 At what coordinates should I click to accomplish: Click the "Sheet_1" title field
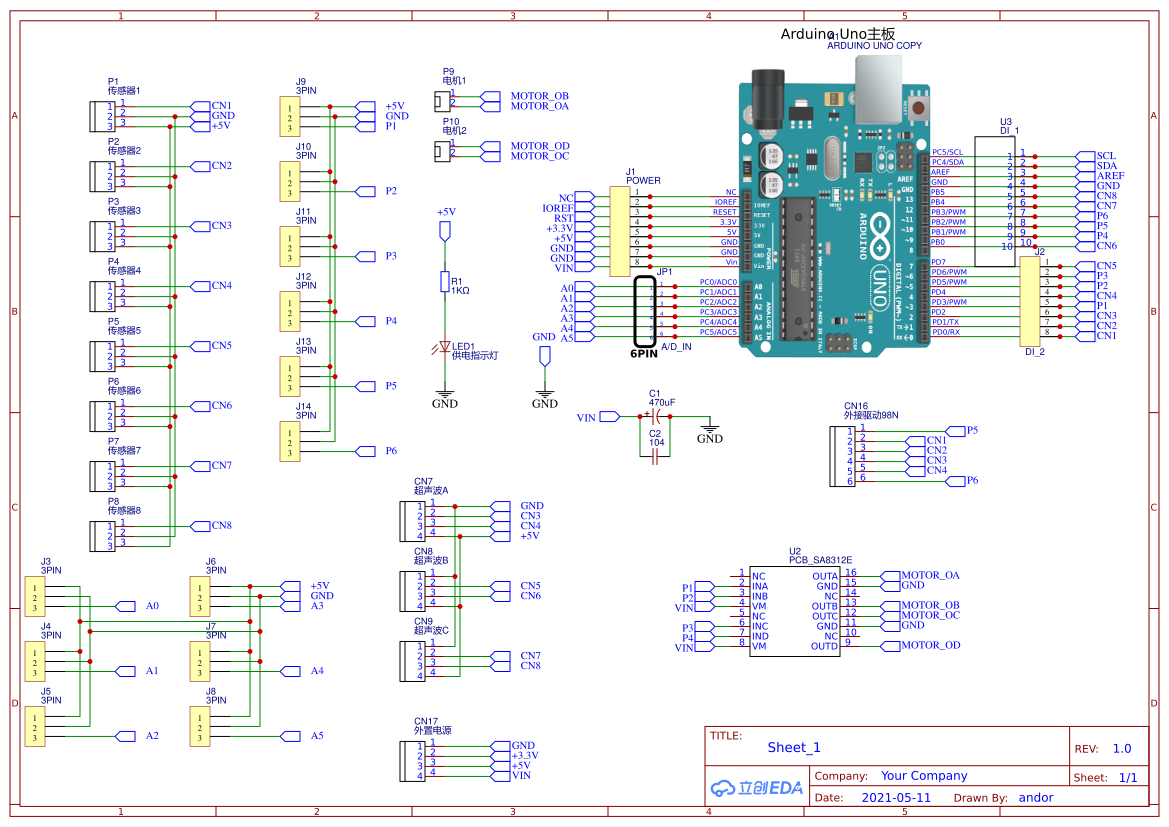point(793,747)
